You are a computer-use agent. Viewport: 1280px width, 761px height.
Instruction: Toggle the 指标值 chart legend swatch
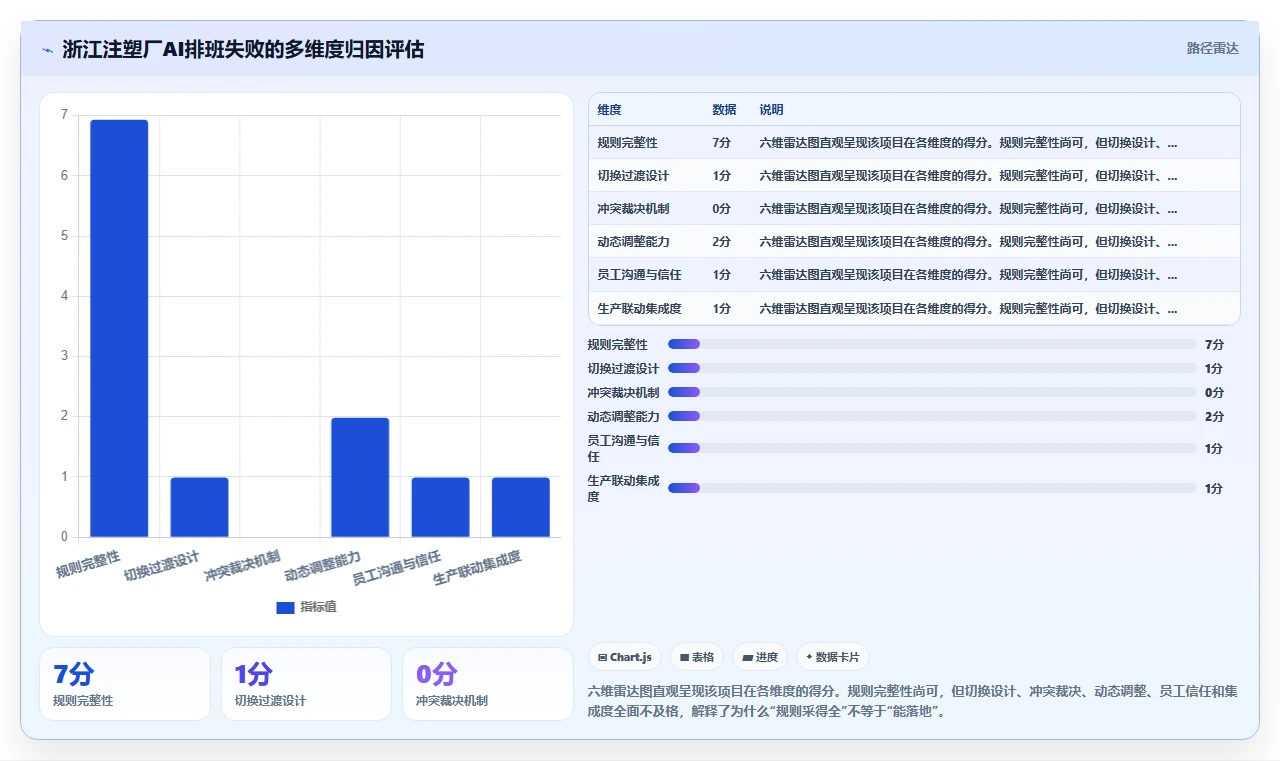coord(285,607)
